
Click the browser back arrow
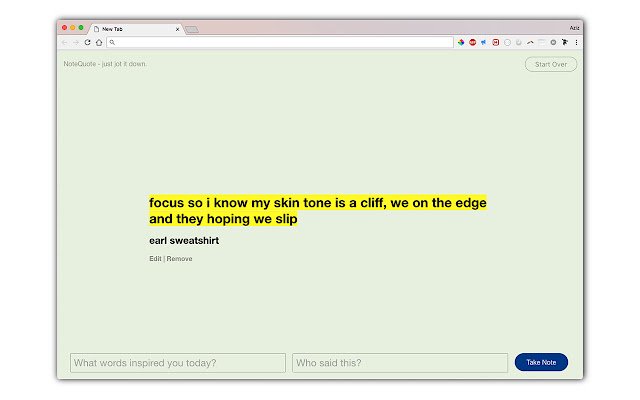point(64,42)
